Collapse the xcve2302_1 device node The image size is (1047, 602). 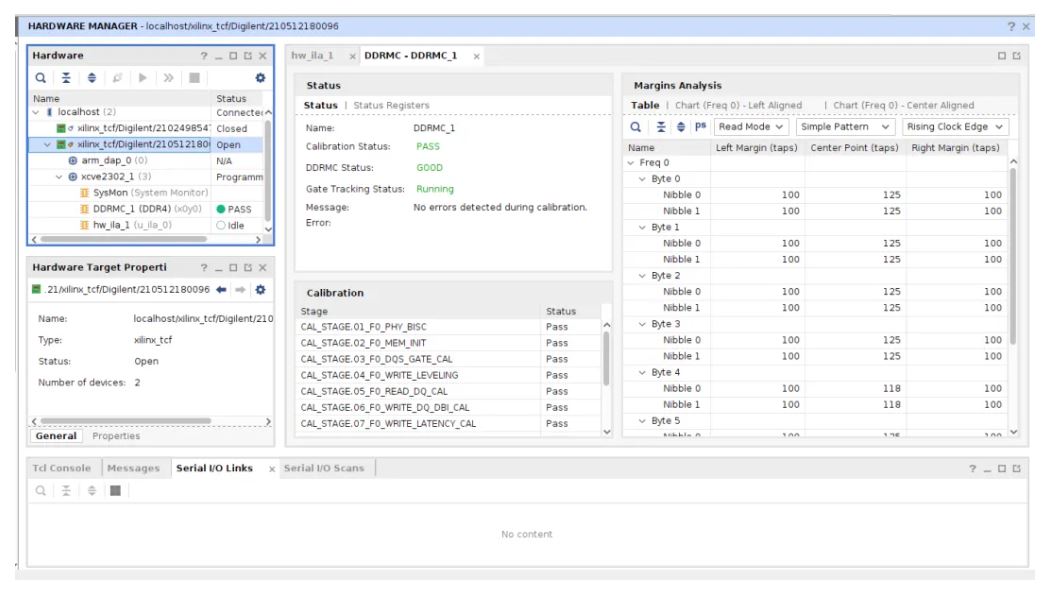coord(59,177)
